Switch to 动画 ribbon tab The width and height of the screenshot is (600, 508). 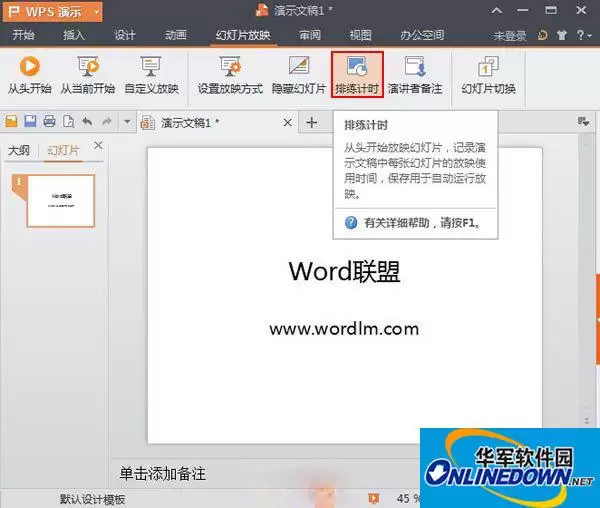click(x=176, y=35)
